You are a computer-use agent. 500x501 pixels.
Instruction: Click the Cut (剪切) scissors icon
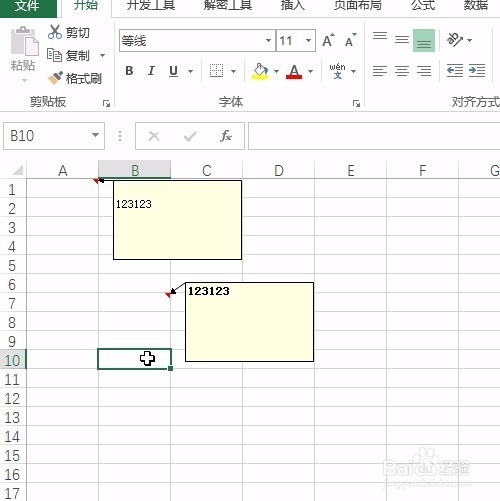pos(55,32)
